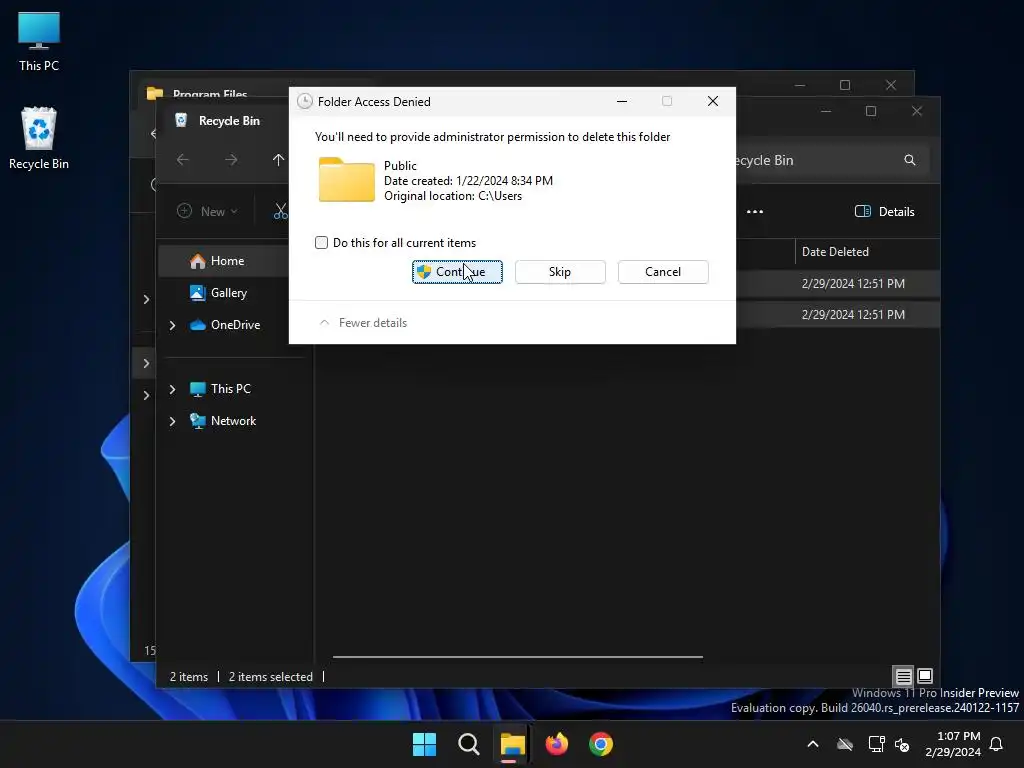Open the Windows Start menu
1024x768 pixels.
pos(424,744)
